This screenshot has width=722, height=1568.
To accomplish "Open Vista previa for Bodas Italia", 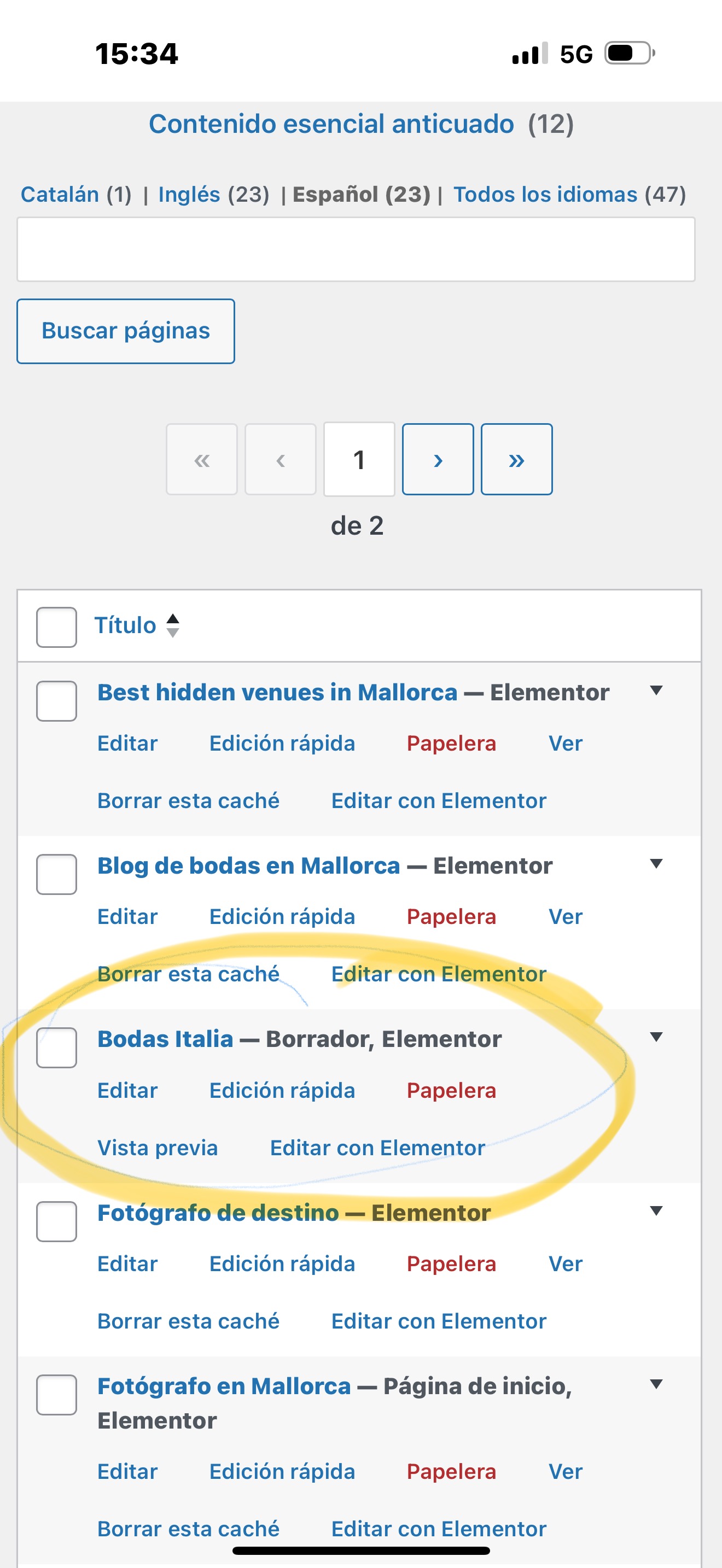I will [x=157, y=1147].
